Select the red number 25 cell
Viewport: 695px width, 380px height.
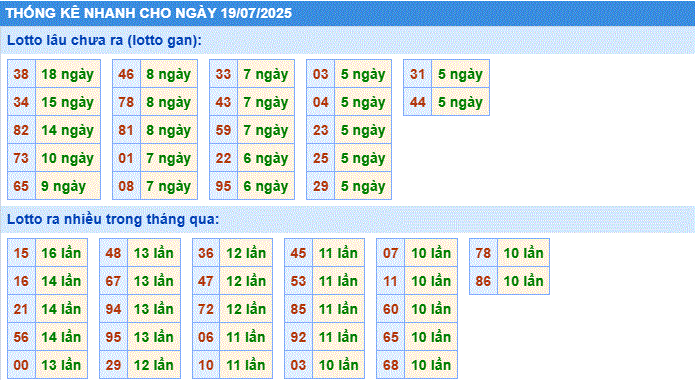320,158
